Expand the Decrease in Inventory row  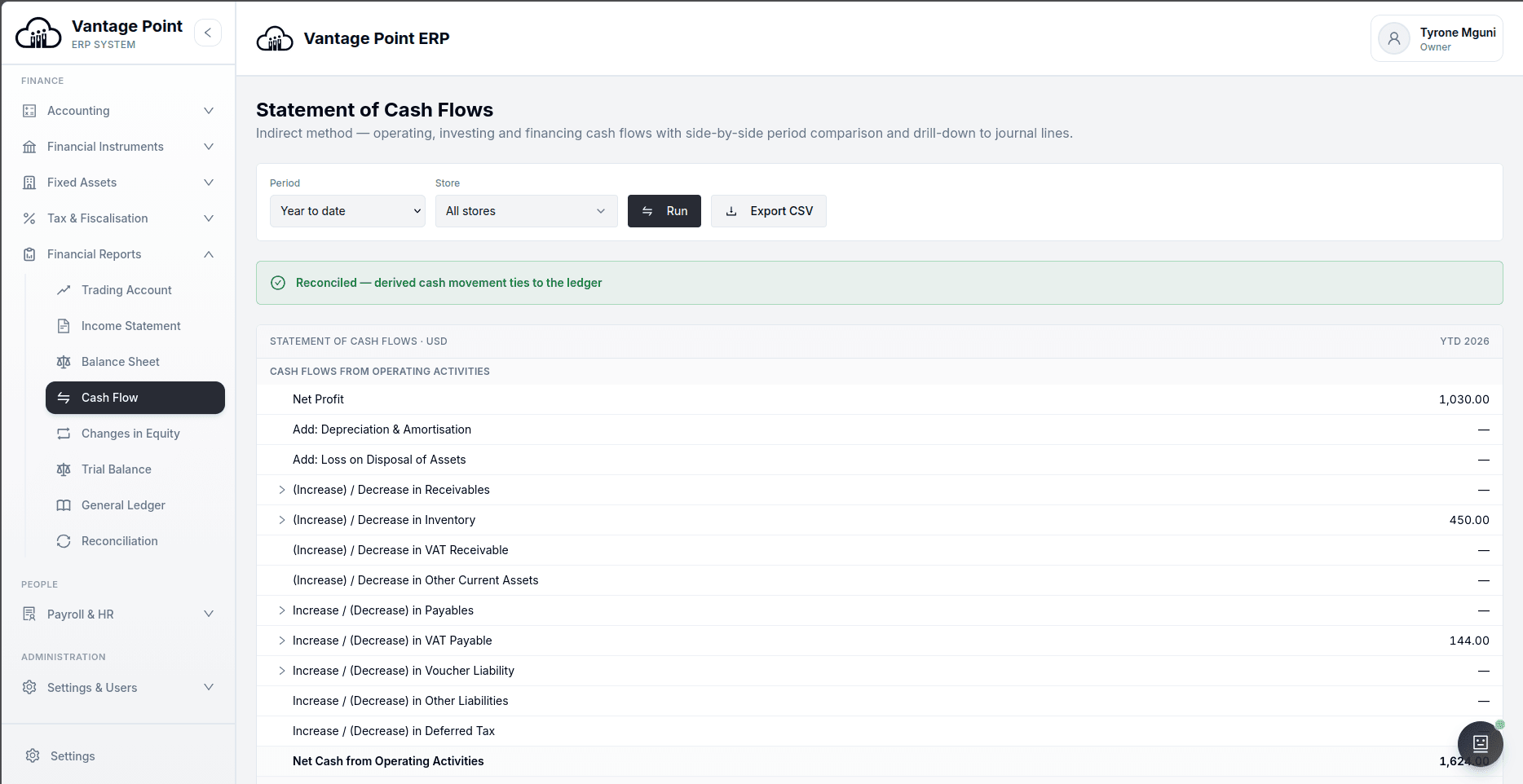click(x=282, y=520)
